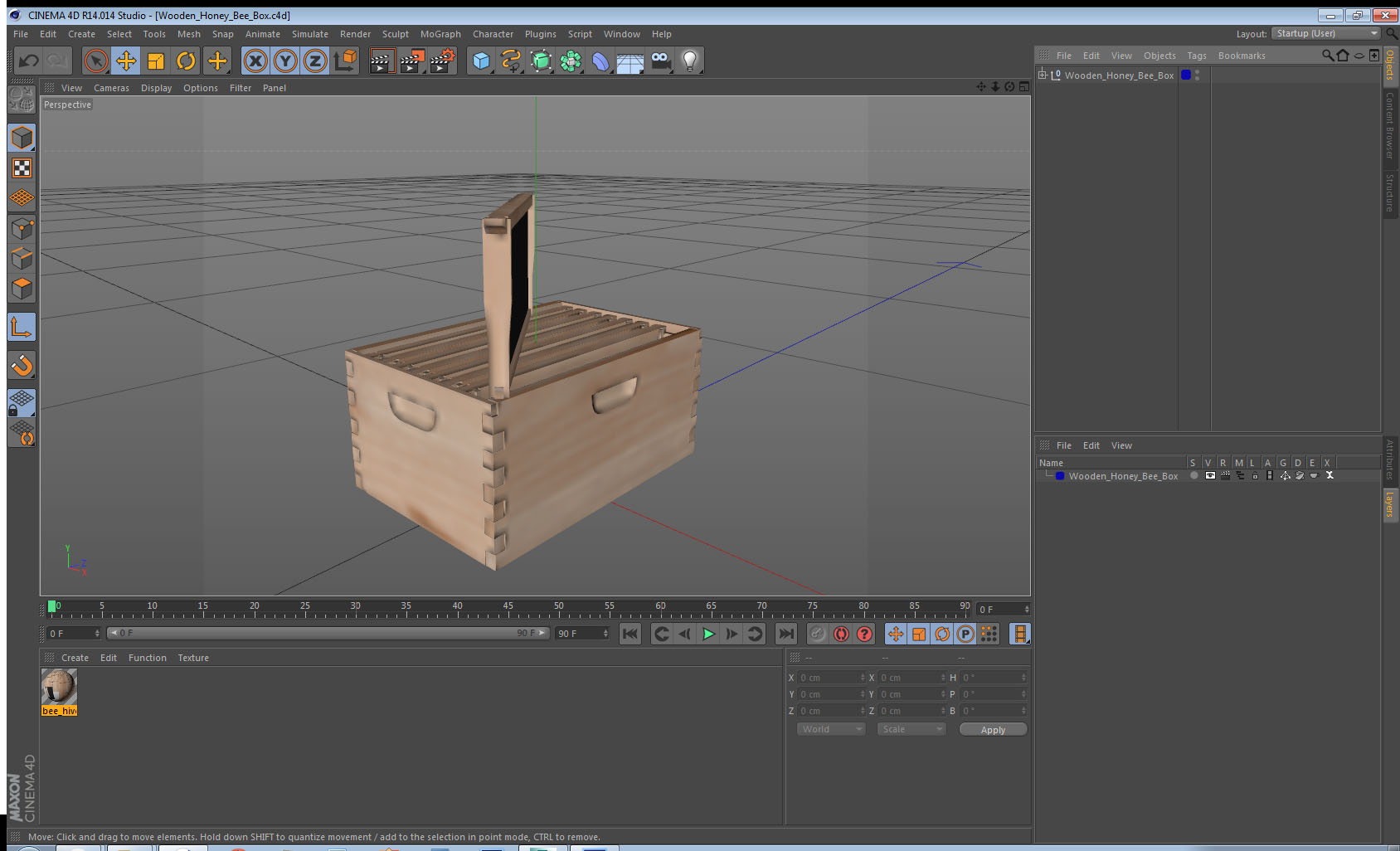Expand the Wooden_Honey_Bee_Box object tree
Screen dimensions: 1400x851
pos(1043,75)
